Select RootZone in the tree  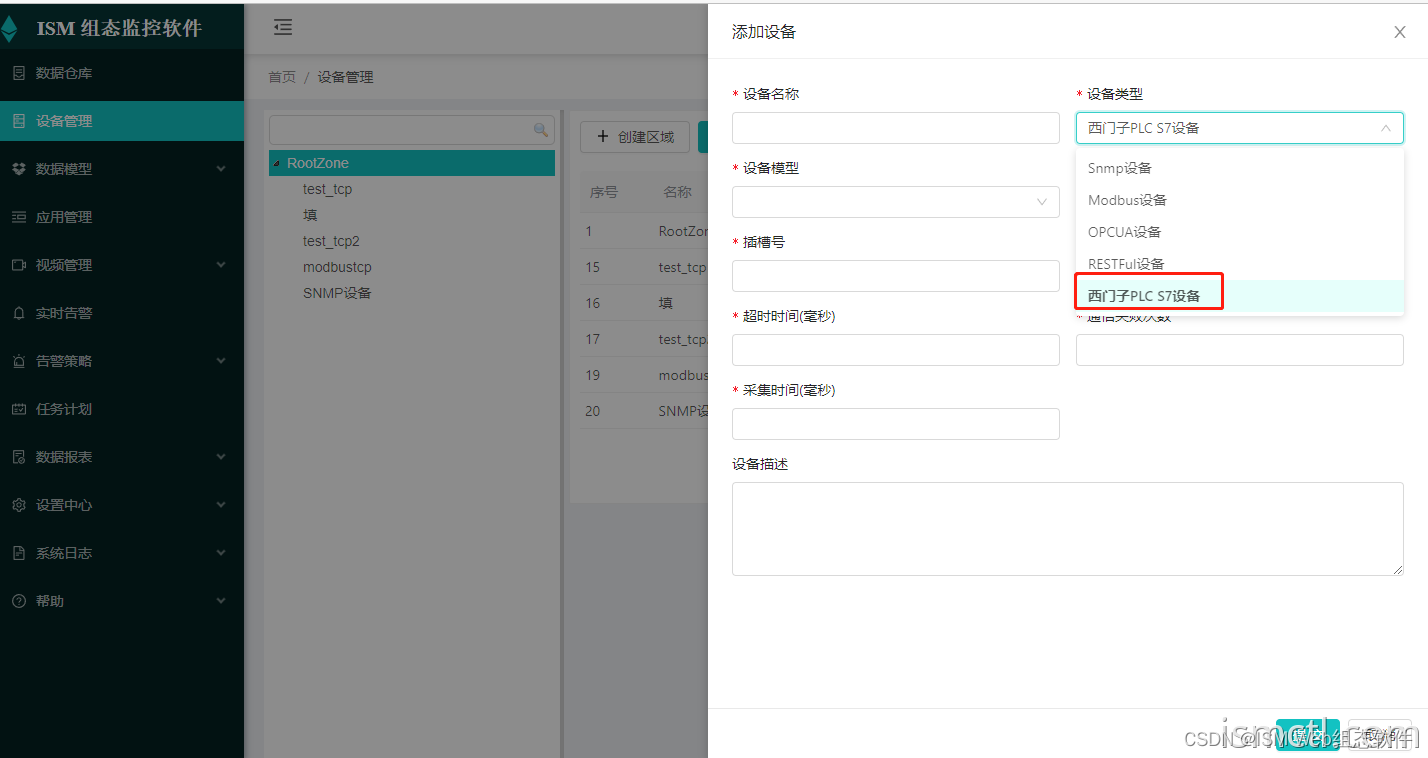point(412,163)
